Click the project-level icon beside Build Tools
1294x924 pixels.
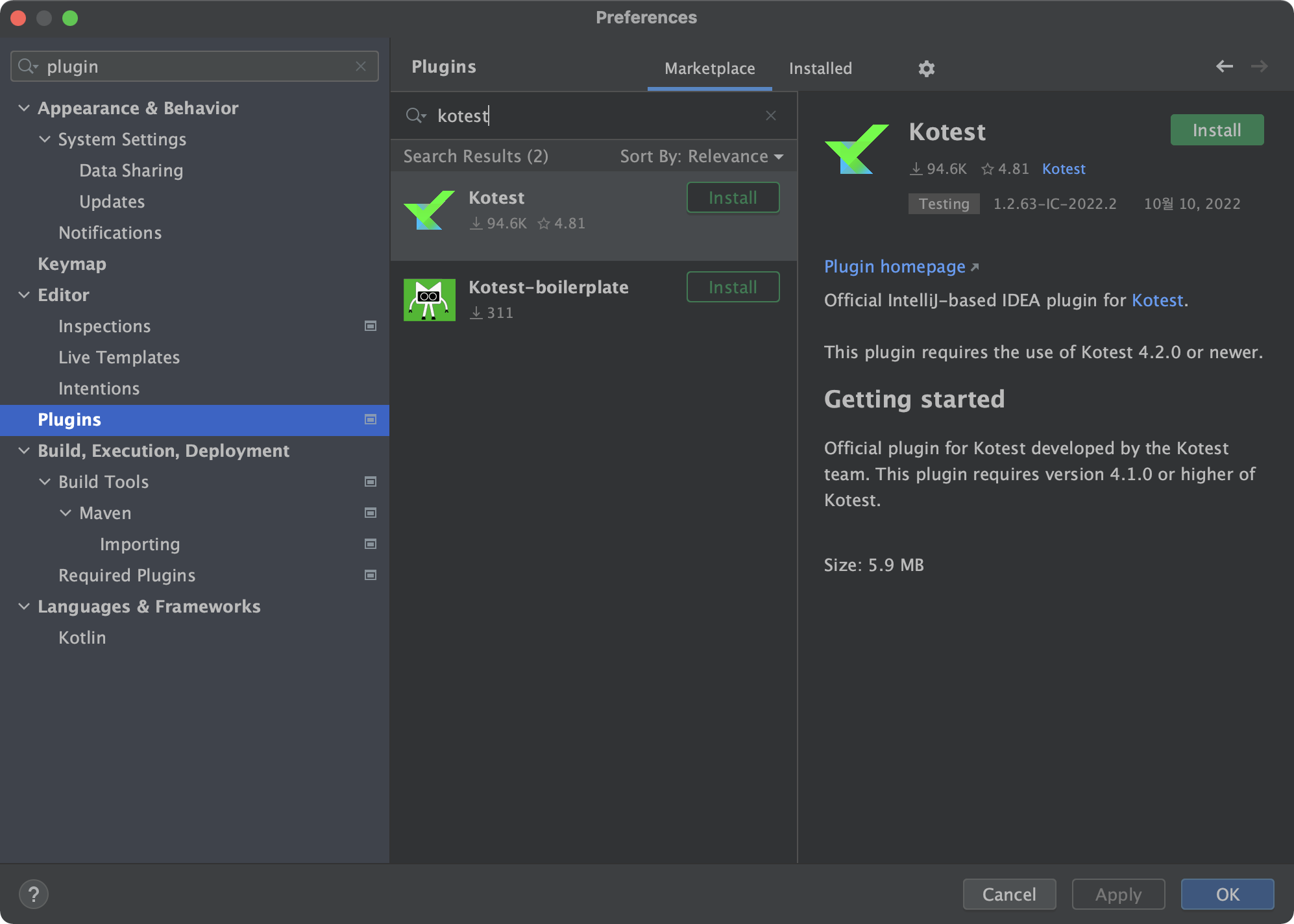pos(371,481)
